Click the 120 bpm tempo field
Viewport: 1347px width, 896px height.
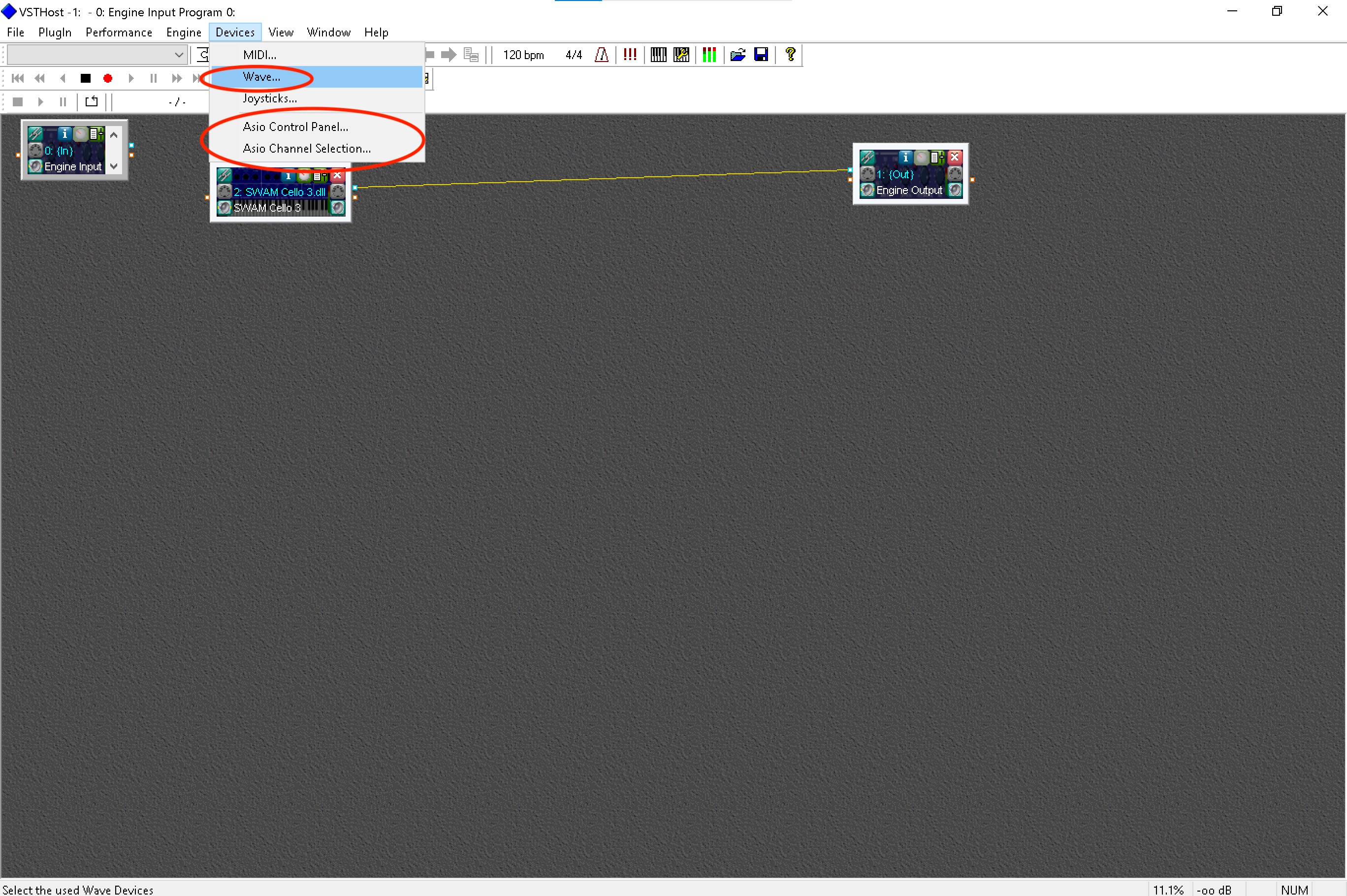pyautogui.click(x=523, y=55)
